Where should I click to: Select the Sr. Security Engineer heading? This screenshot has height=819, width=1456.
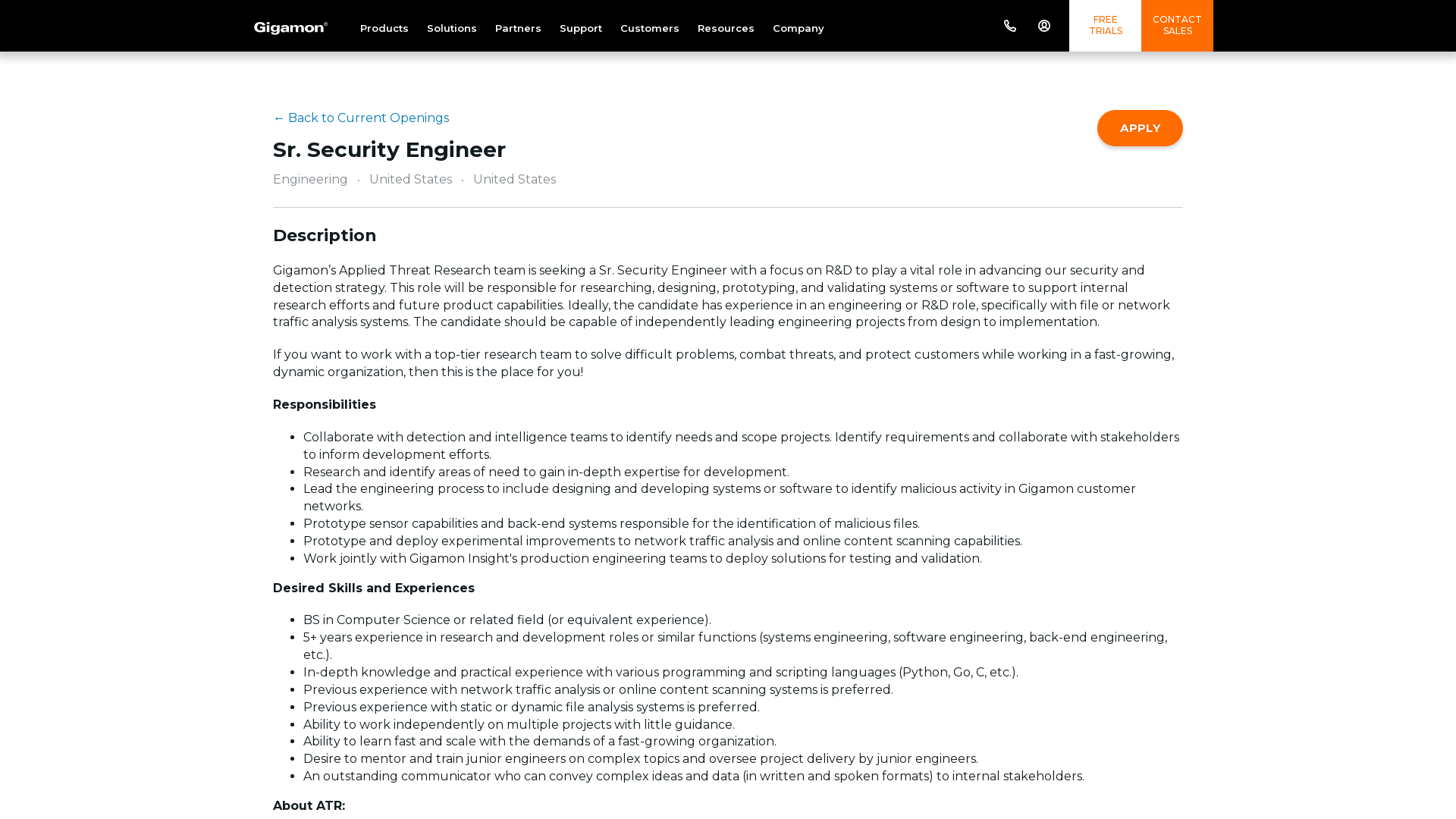389,149
